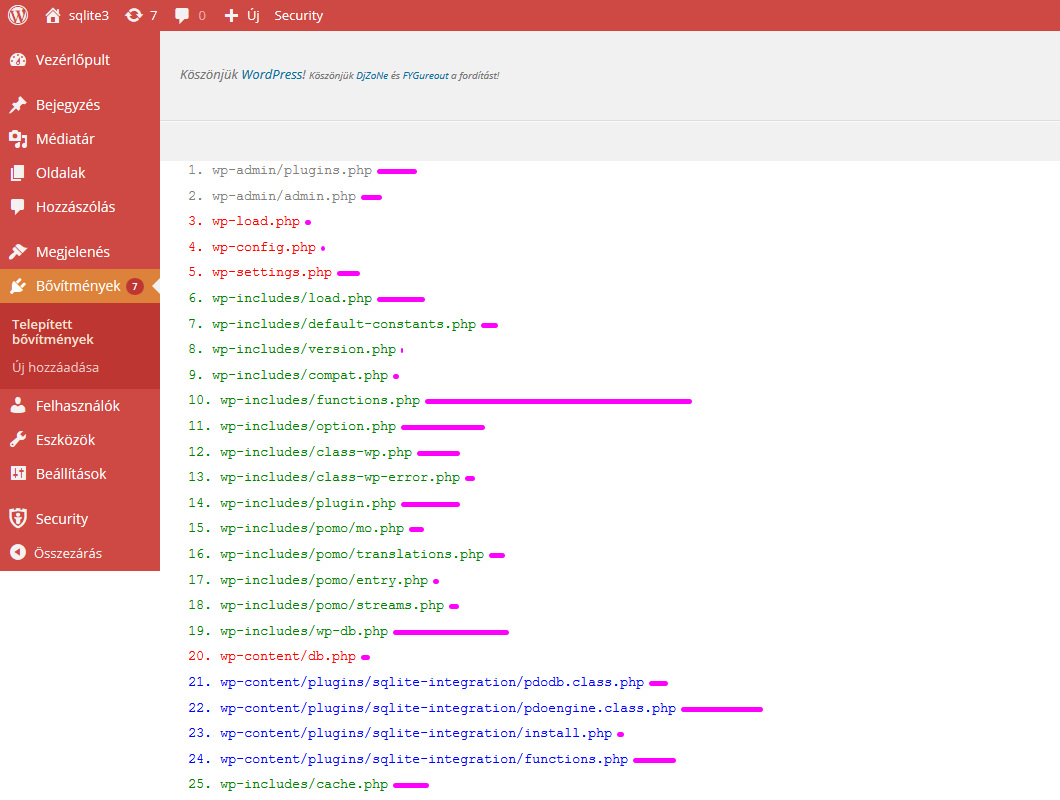
Task: Click the wp-includes/version.php entry
Action: point(304,349)
